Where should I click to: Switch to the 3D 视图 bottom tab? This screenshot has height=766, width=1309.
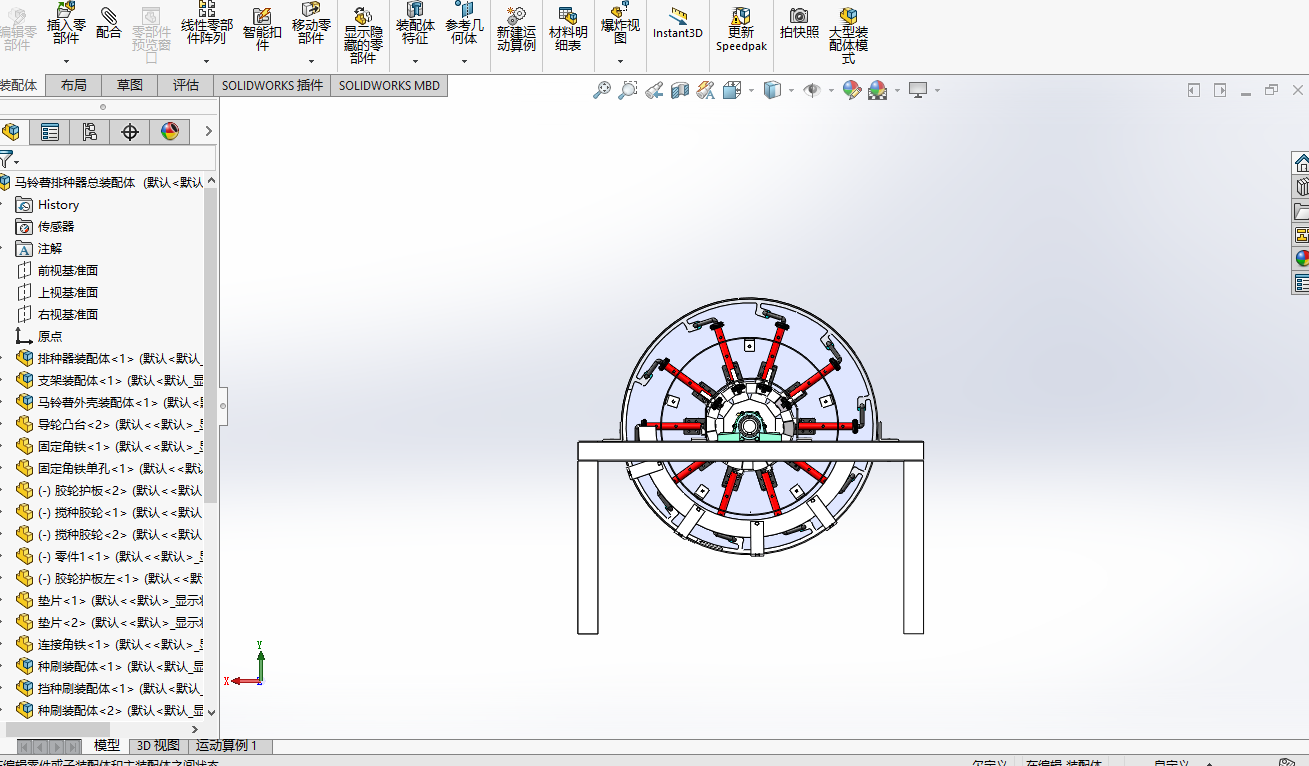158,746
